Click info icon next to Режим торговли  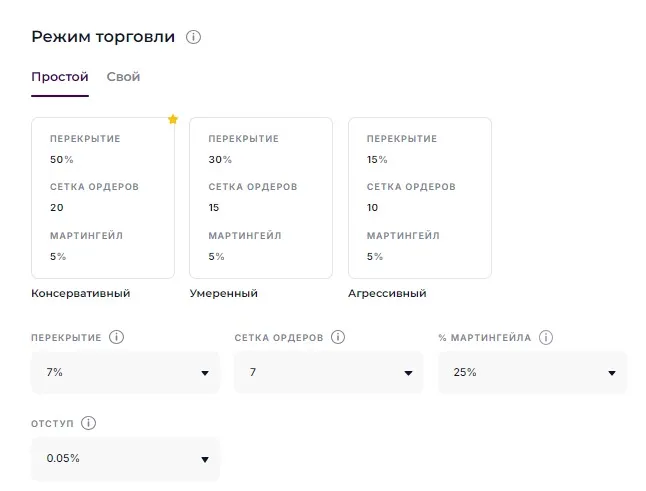(194, 37)
